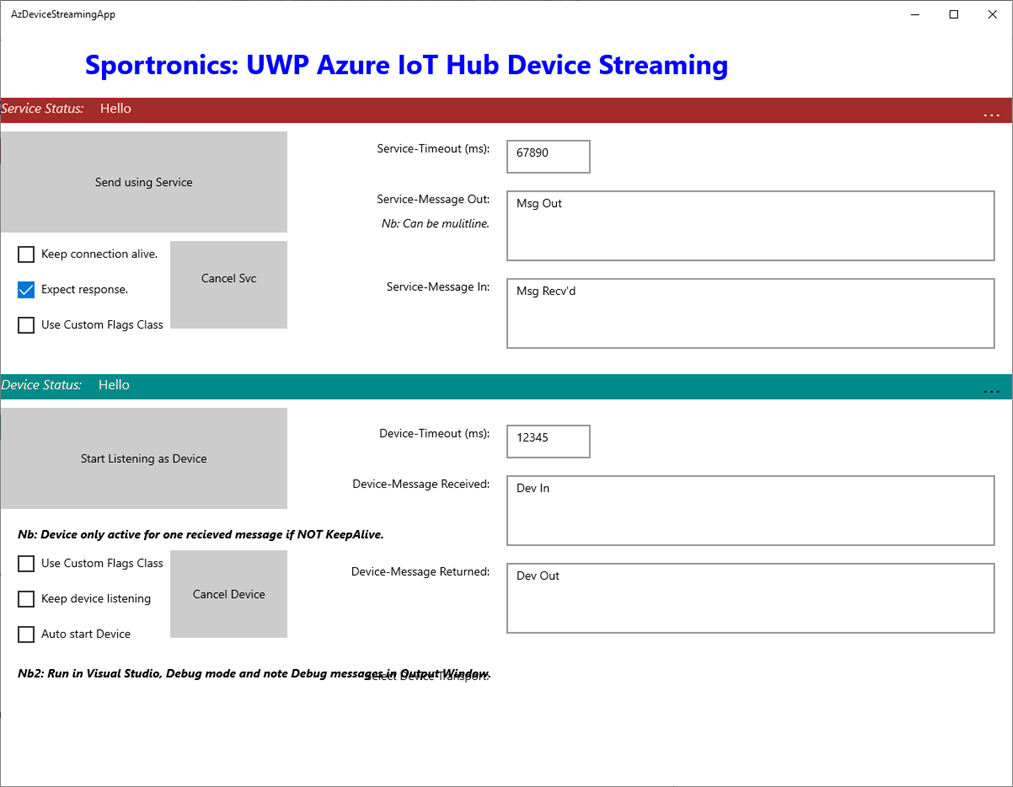This screenshot has height=787, width=1013.
Task: Enable Use Custom Flags Class in device section
Action: pyautogui.click(x=25, y=563)
